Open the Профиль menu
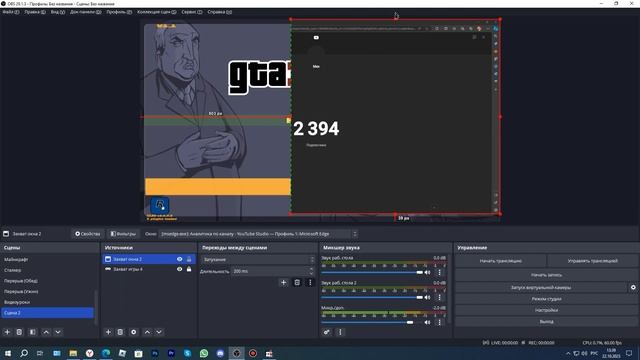 click(119, 12)
